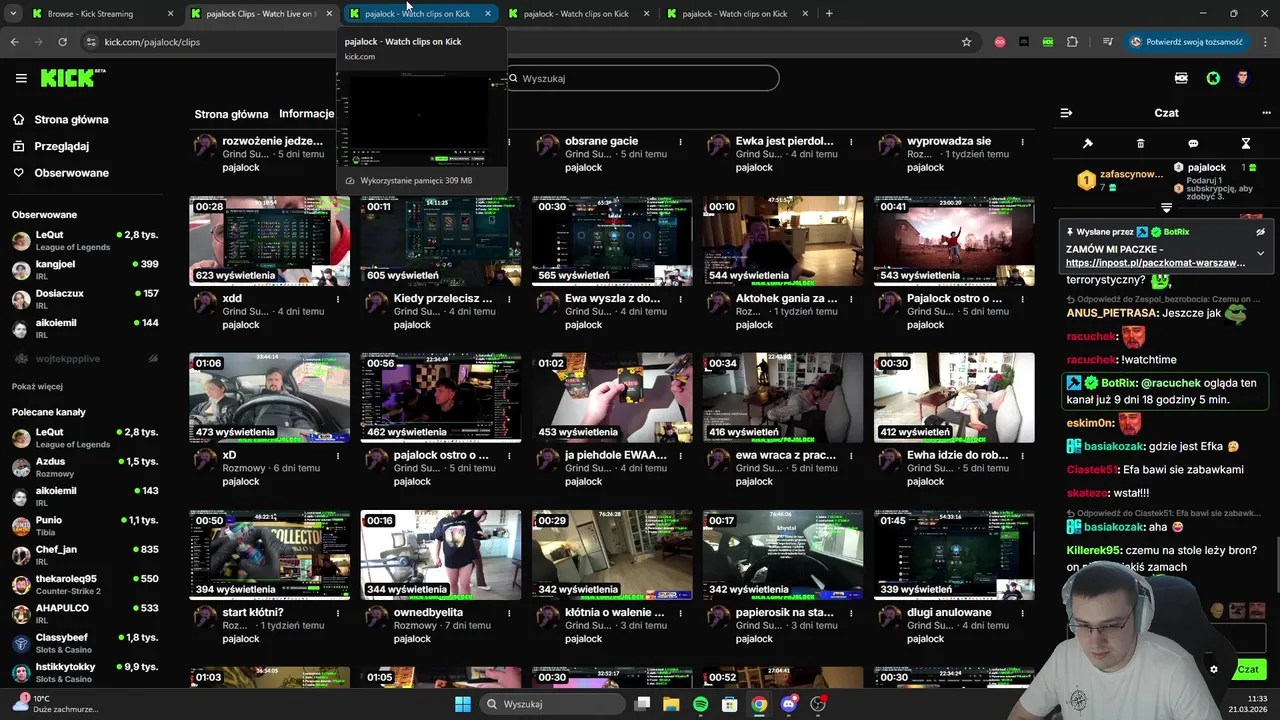The image size is (1280, 720).
Task: Open the OBS icon on the taskbar
Action: coord(819,704)
